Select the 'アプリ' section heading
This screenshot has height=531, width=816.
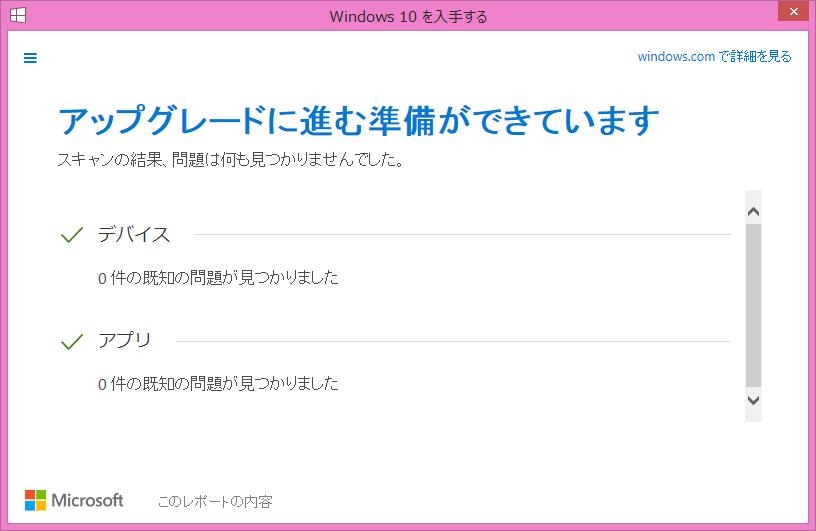click(124, 340)
